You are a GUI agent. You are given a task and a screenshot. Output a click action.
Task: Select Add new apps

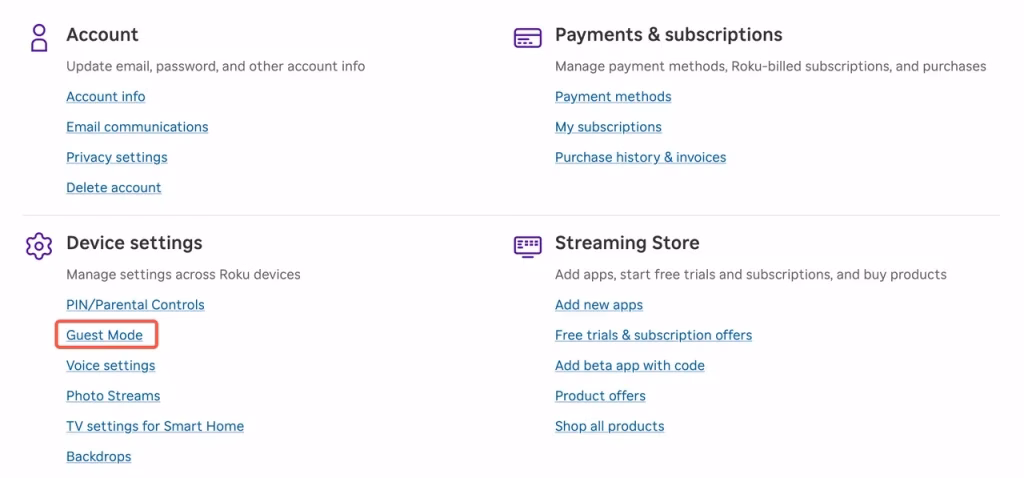click(599, 305)
